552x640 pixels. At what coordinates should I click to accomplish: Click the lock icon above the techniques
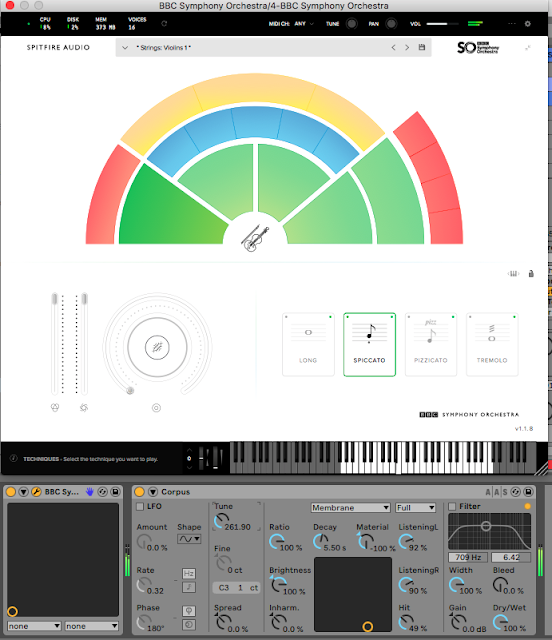pyautogui.click(x=531, y=273)
